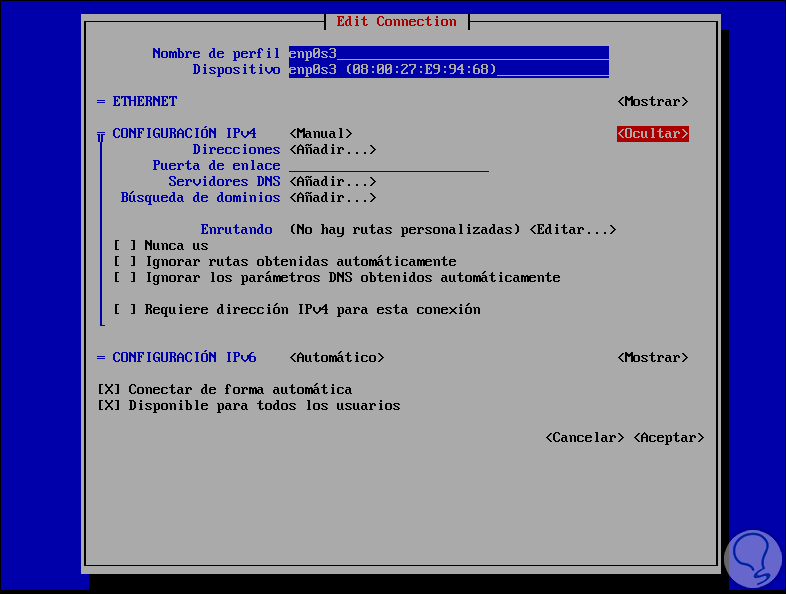Uncheck Disponible para todos los usuarios
The width and height of the screenshot is (786, 594).
[x=109, y=406]
